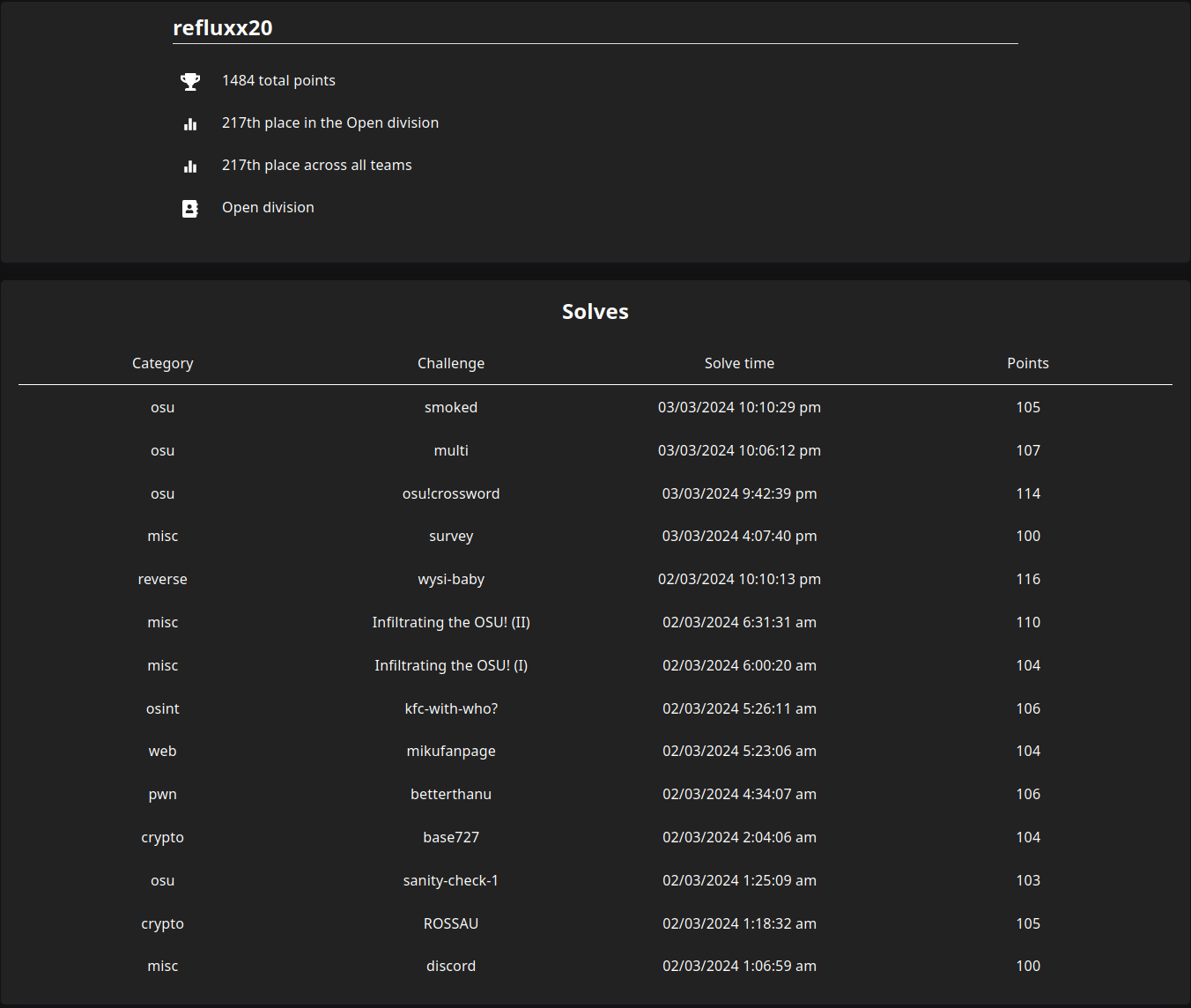The height and width of the screenshot is (1008, 1191).
Task: Click the solve time 03/03/2024 10:10:29 pm
Action: [x=740, y=407]
